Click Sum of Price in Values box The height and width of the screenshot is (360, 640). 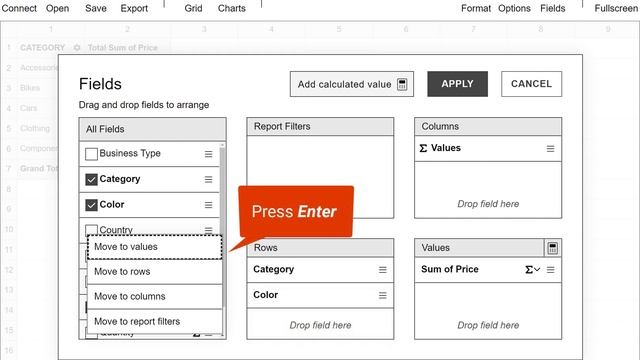pos(488,270)
